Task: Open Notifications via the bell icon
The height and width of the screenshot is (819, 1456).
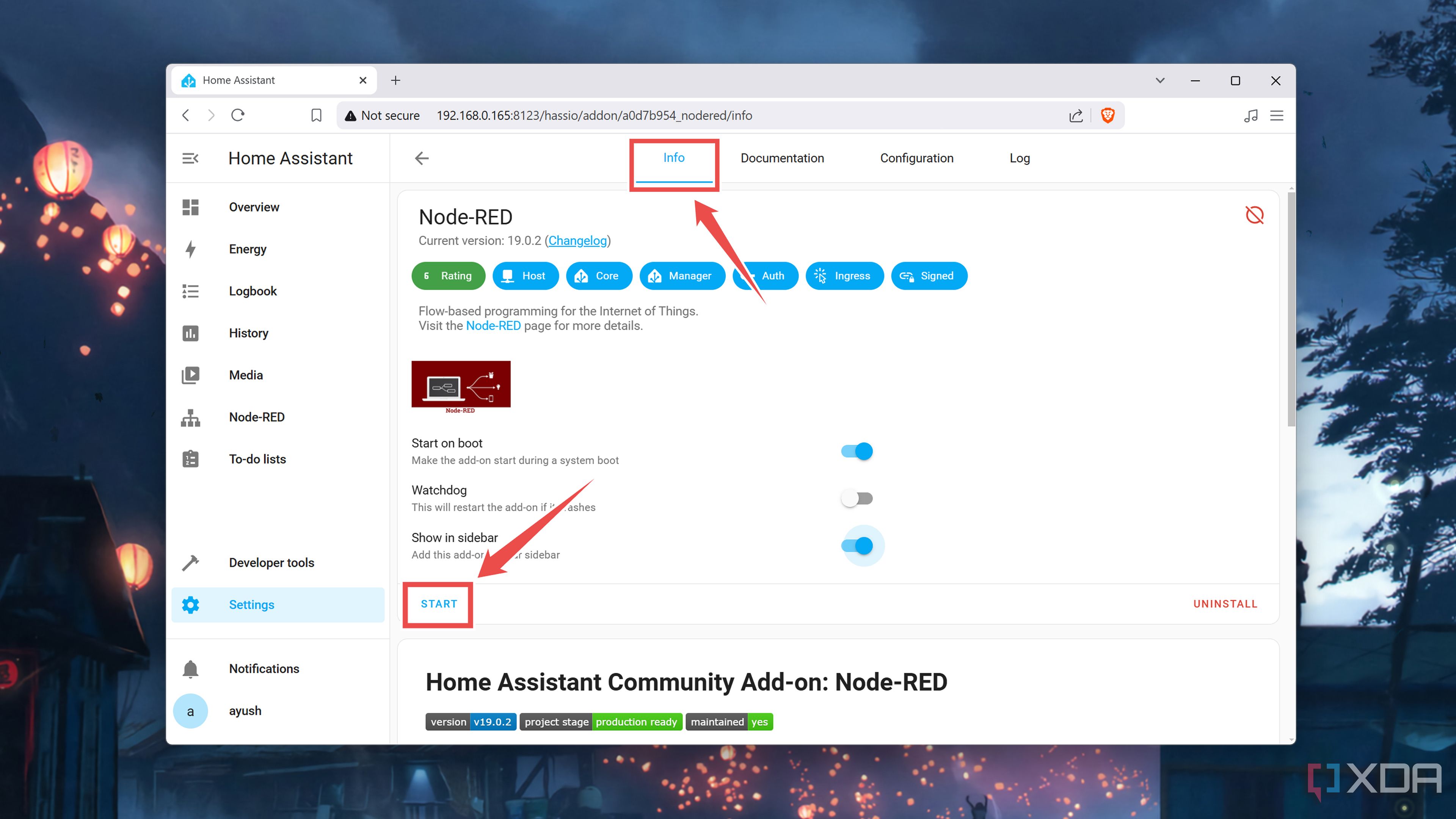Action: point(190,668)
